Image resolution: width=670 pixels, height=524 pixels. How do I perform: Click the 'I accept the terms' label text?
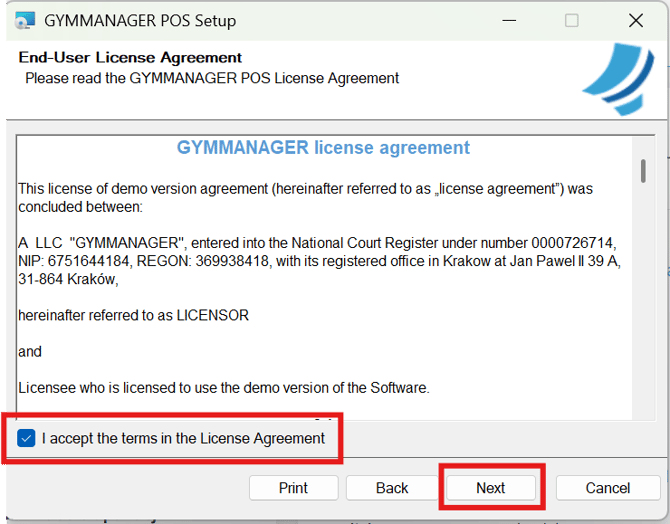tap(183, 438)
